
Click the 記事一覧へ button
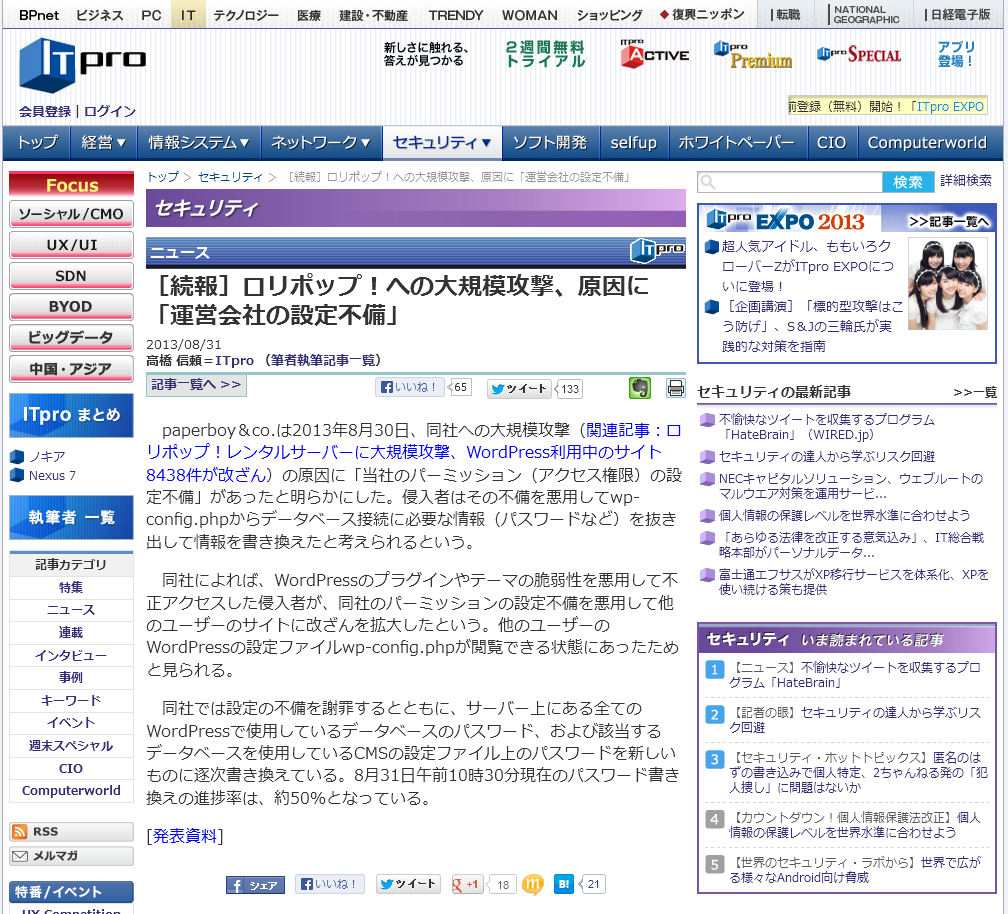196,385
